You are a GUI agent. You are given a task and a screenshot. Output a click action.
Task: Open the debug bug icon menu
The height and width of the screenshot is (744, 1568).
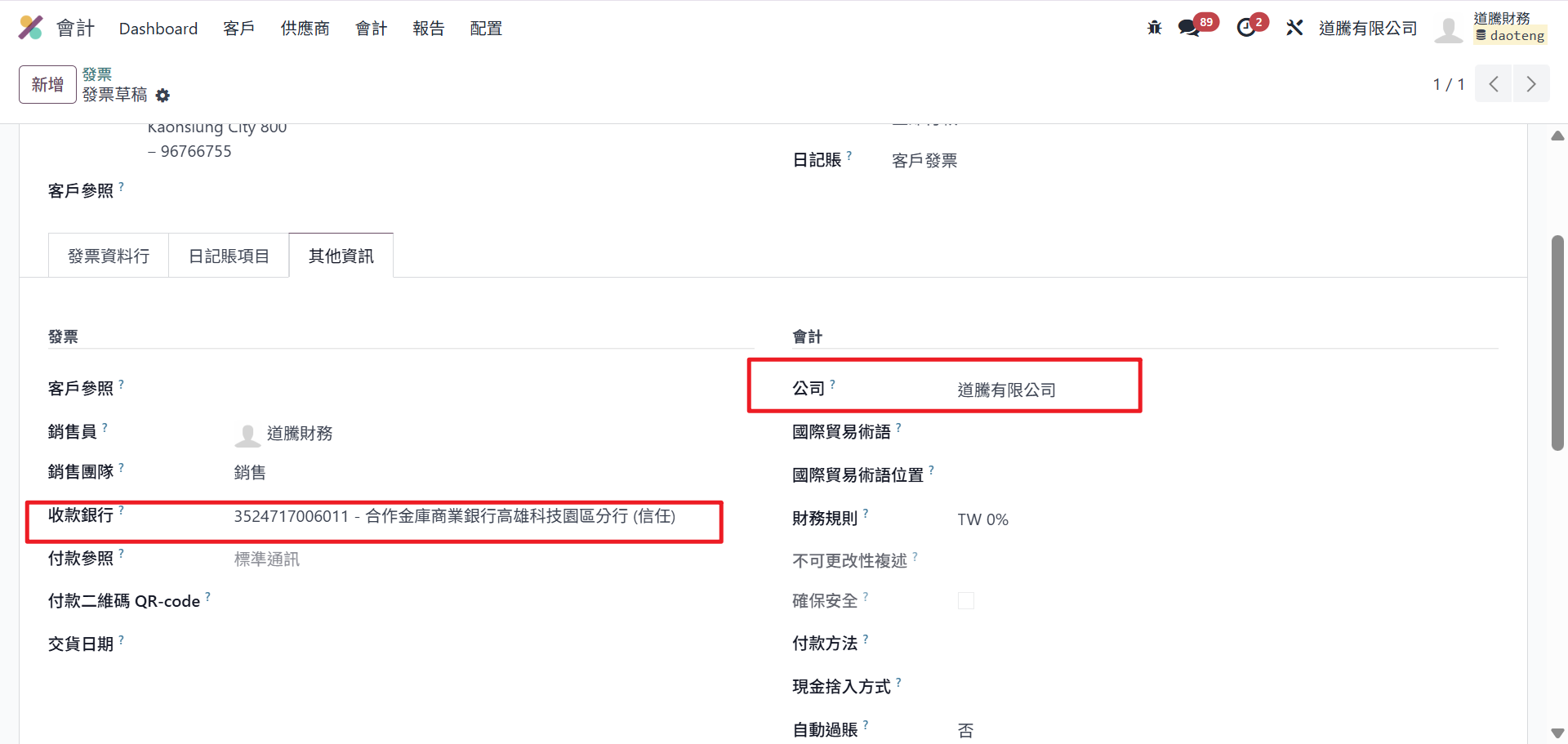point(1154,28)
